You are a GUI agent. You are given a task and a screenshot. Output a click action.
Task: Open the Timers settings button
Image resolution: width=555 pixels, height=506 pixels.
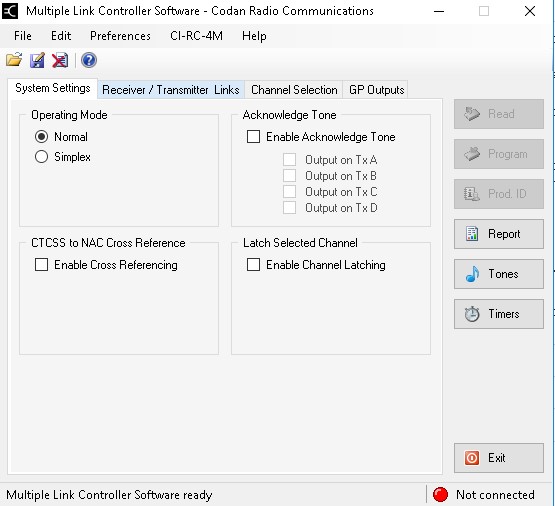[499, 314]
